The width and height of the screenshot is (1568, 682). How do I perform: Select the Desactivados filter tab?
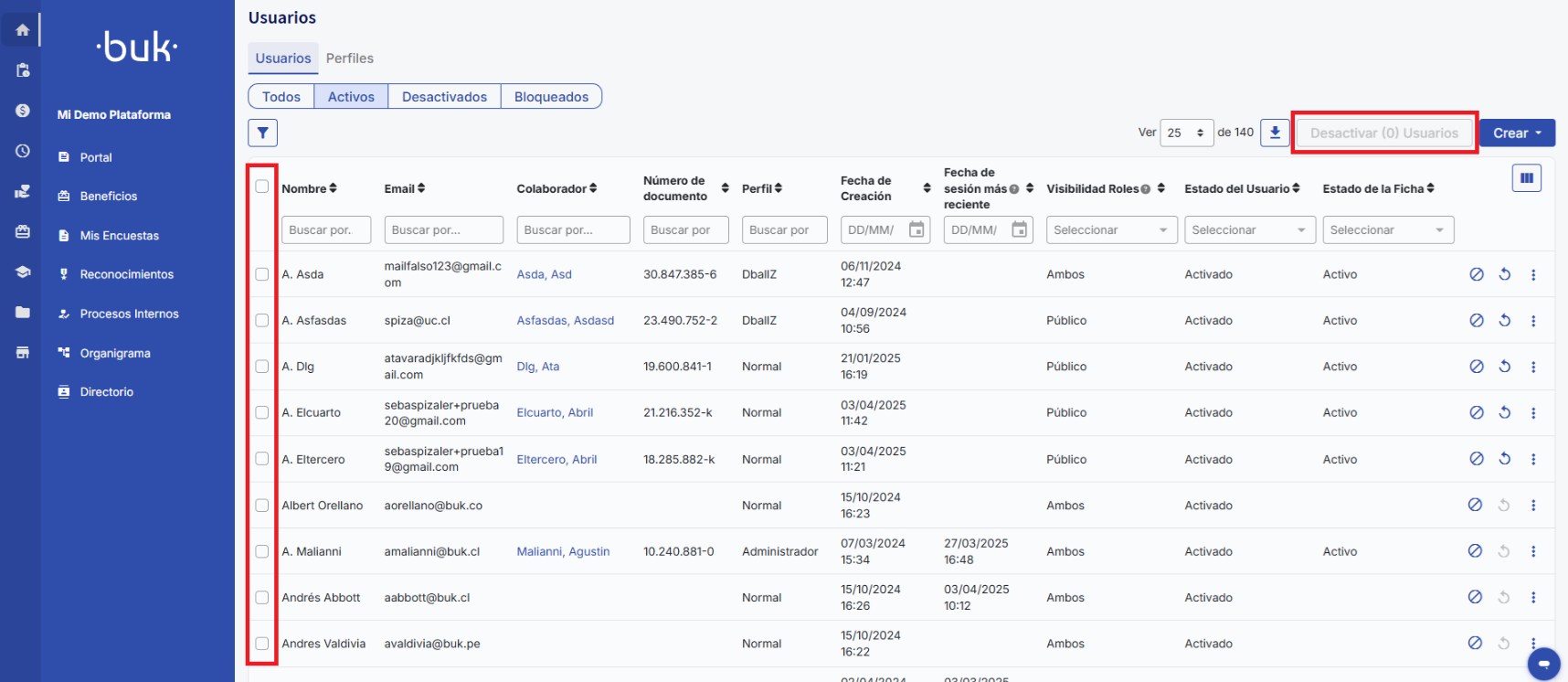(444, 97)
